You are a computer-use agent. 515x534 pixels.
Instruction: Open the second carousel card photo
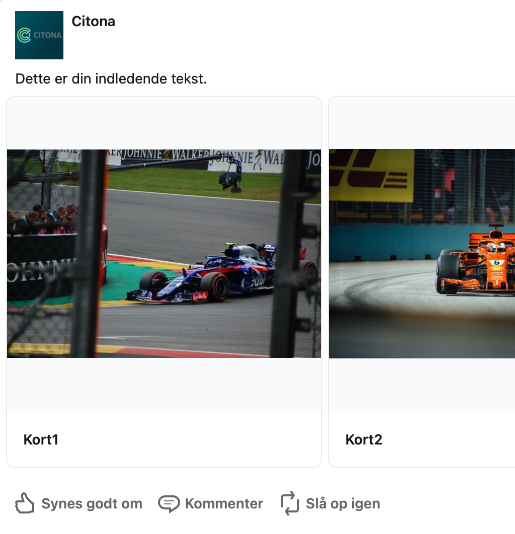tap(422, 253)
